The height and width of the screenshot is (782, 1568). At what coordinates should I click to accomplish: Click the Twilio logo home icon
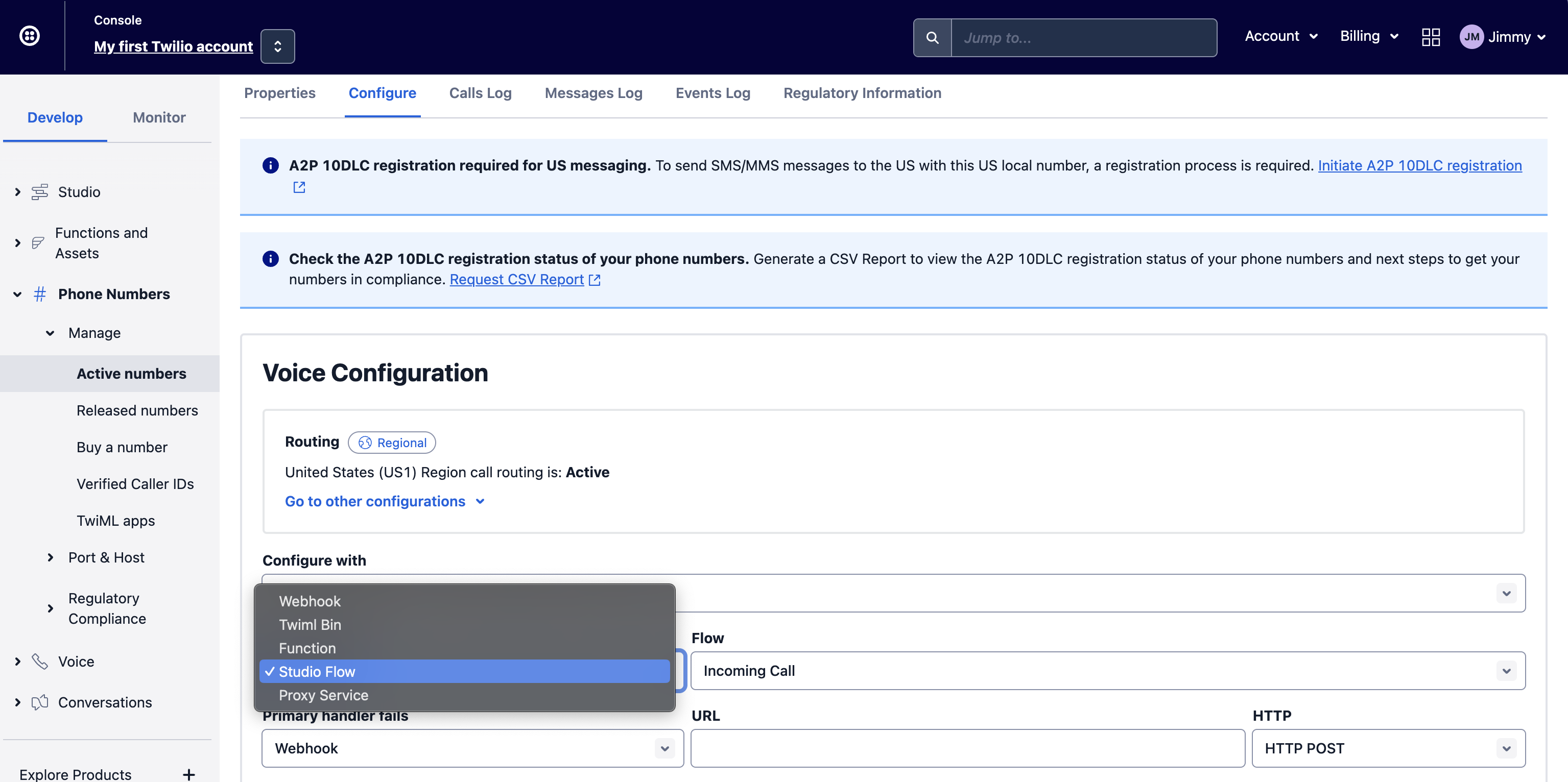click(29, 36)
